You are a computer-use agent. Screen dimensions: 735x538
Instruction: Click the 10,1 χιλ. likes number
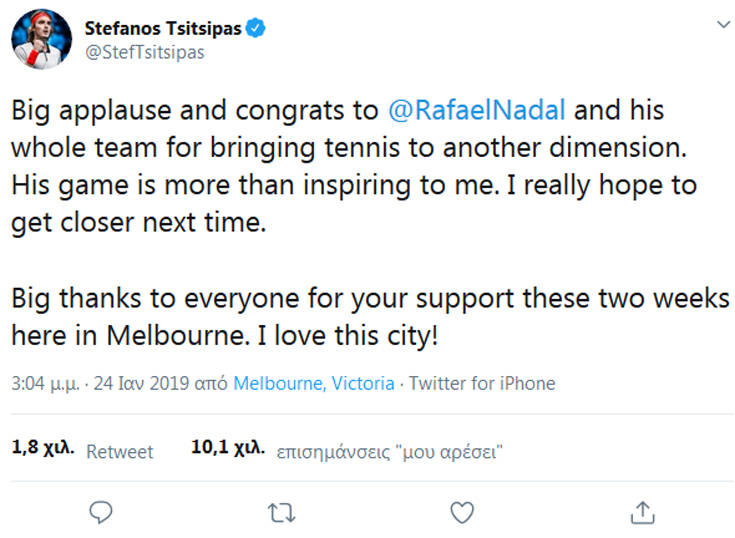point(227,450)
